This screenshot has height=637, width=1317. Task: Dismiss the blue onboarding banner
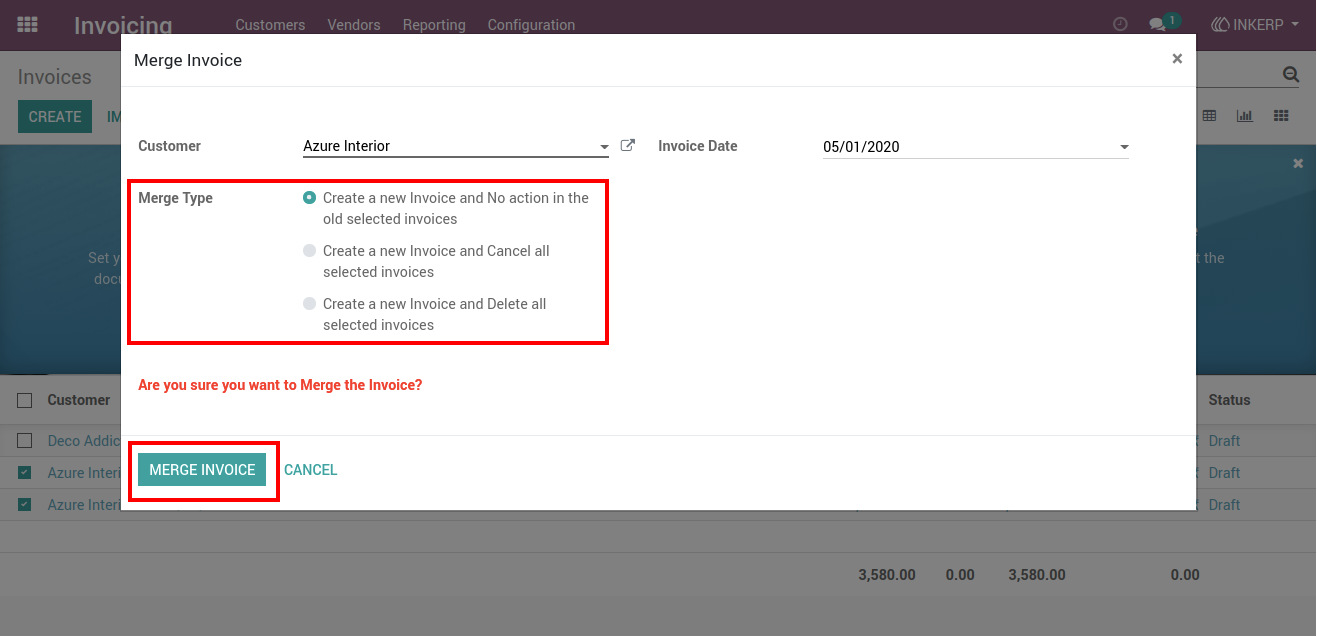[x=1298, y=163]
